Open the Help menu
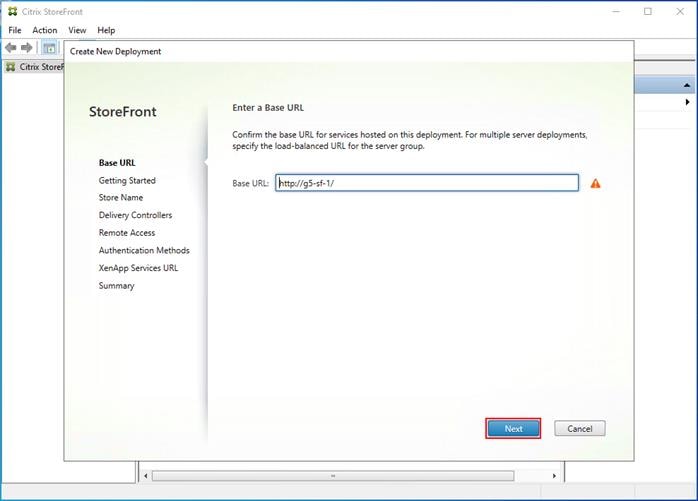The image size is (698, 501). click(x=106, y=30)
